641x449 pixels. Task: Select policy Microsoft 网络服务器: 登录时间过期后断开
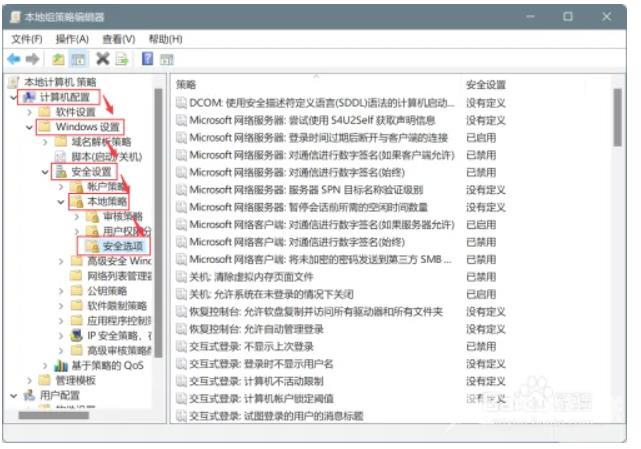pos(318,138)
